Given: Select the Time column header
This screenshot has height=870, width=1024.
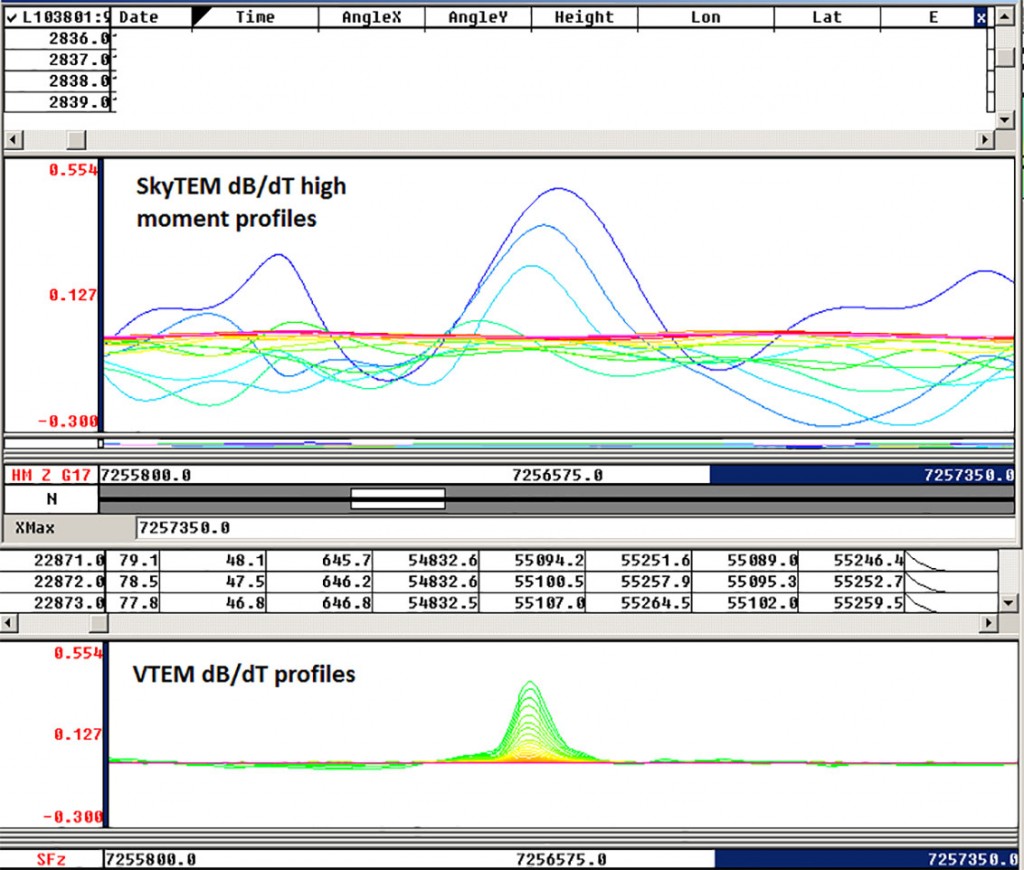Looking at the screenshot, I should 256,16.
